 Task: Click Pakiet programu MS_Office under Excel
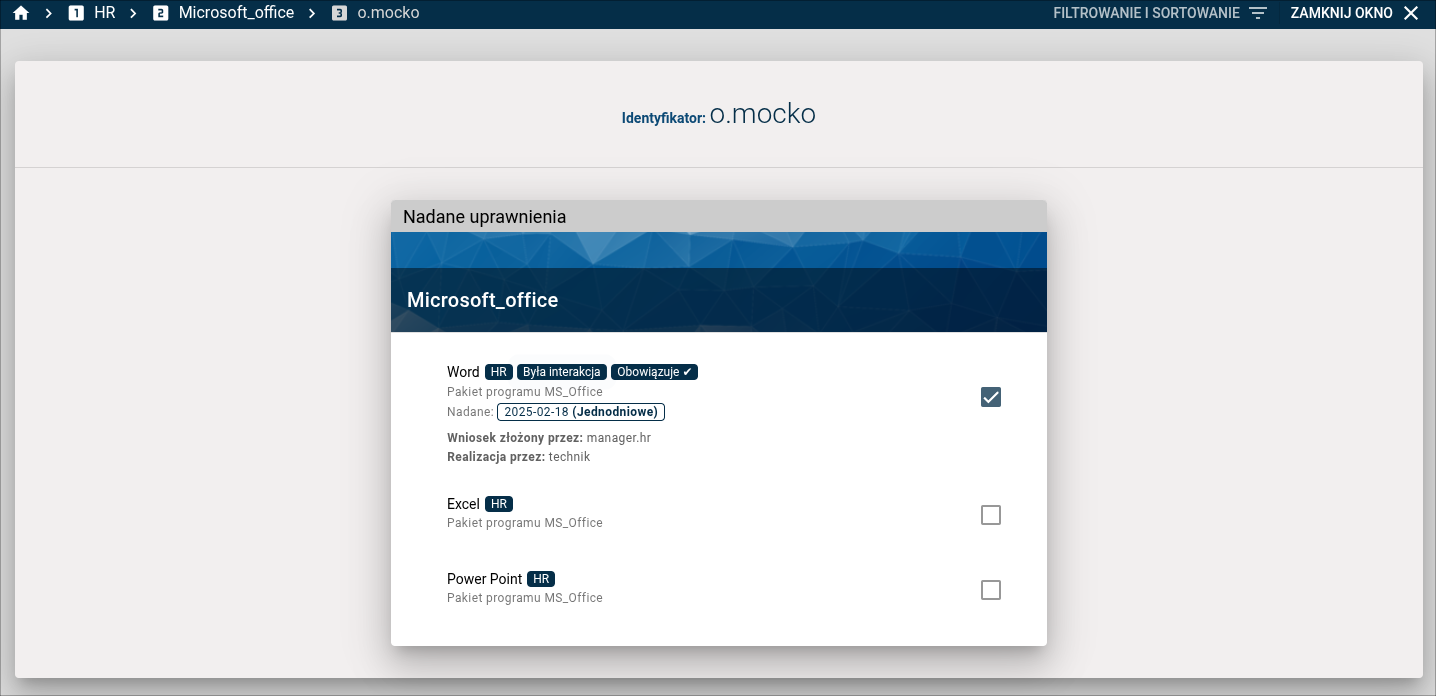[525, 523]
